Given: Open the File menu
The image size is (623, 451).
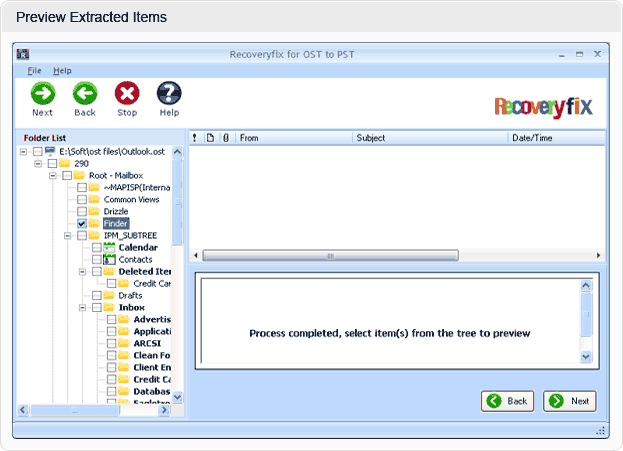Looking at the screenshot, I should [34, 71].
